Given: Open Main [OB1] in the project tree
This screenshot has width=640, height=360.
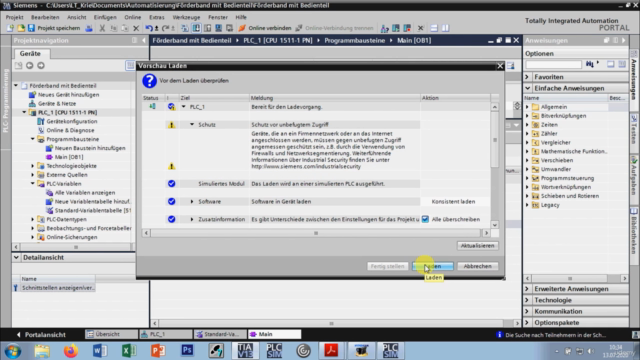Looking at the screenshot, I should pyautogui.click(x=69, y=157).
